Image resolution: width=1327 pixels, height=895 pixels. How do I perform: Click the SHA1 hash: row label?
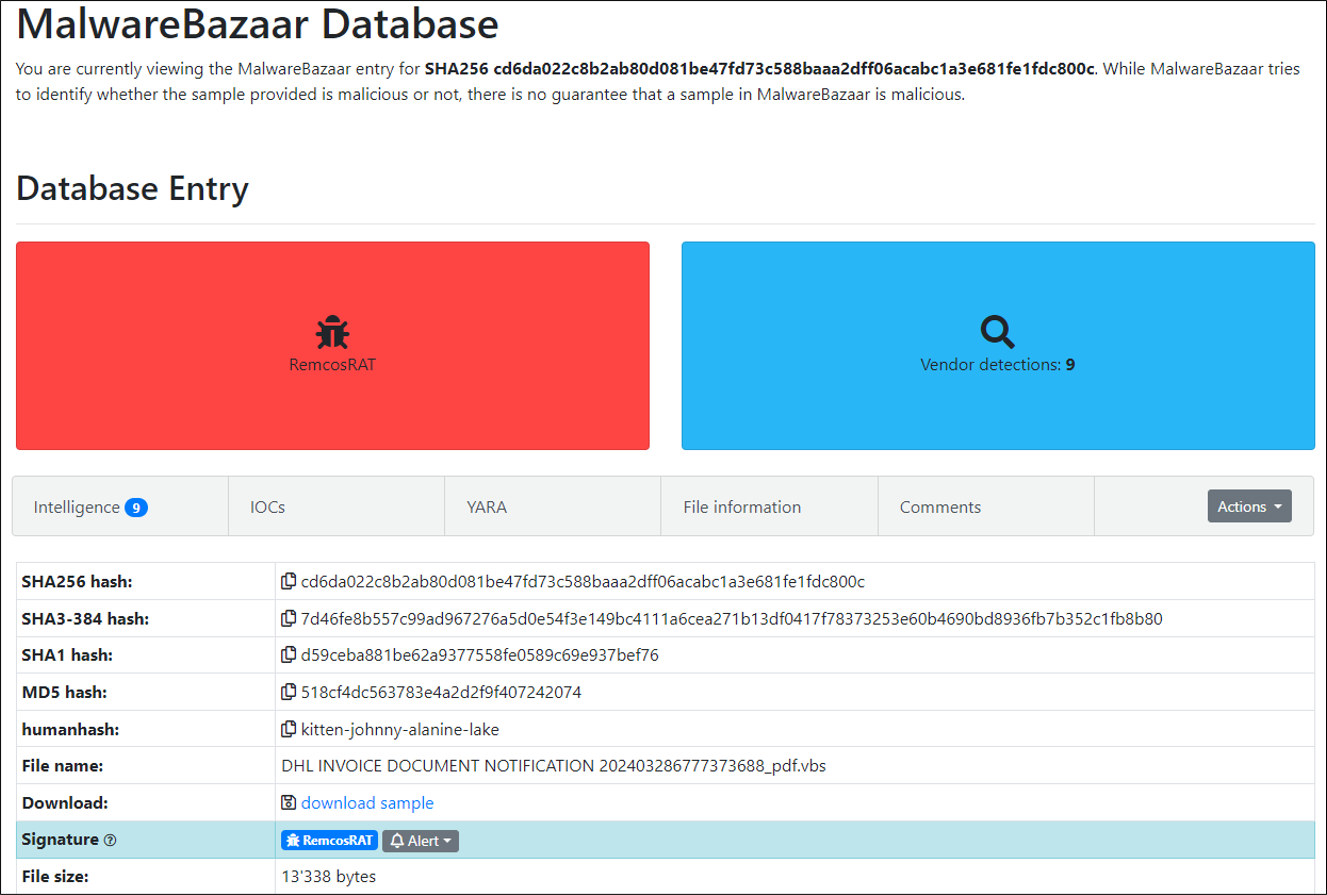(67, 655)
